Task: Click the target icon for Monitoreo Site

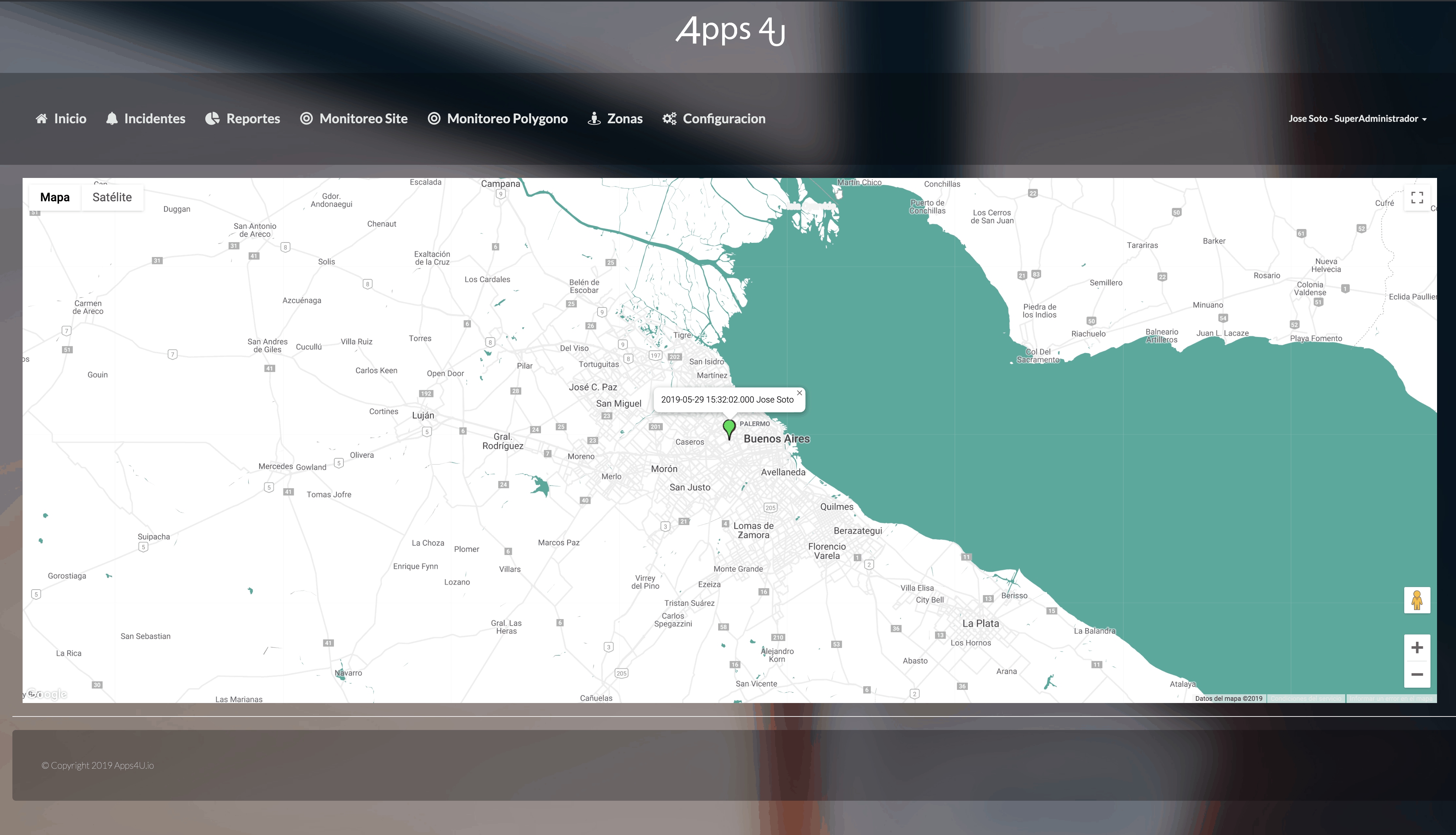Action: (x=307, y=119)
